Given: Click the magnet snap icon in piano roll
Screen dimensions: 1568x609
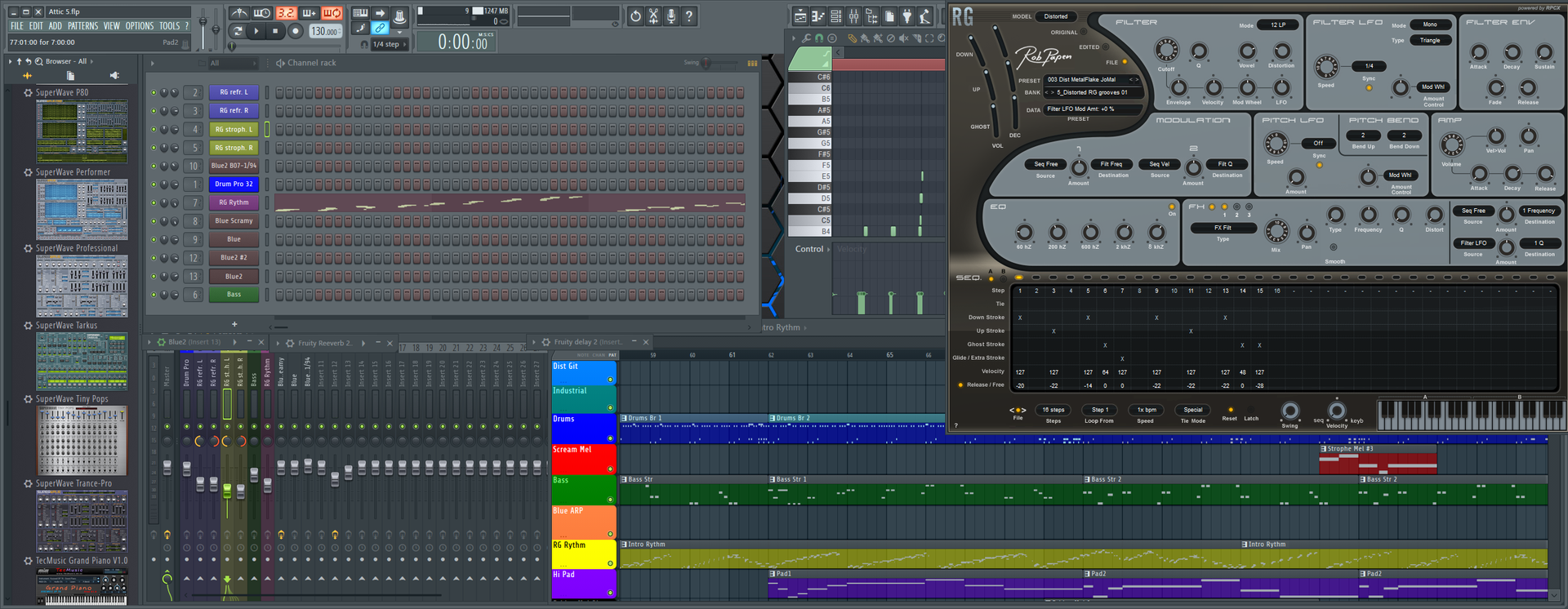Looking at the screenshot, I should coord(819,38).
